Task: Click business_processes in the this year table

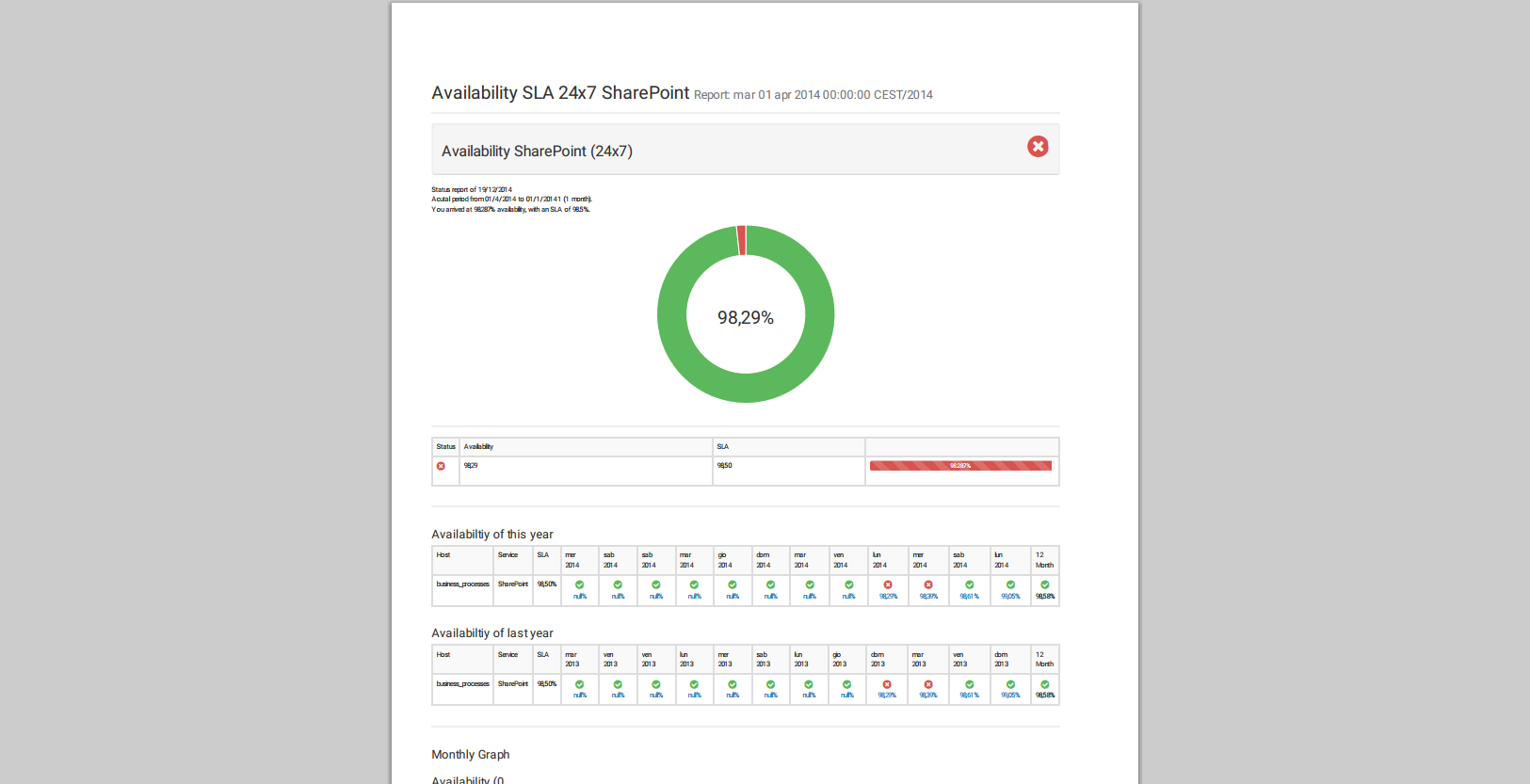Action: tap(462, 584)
